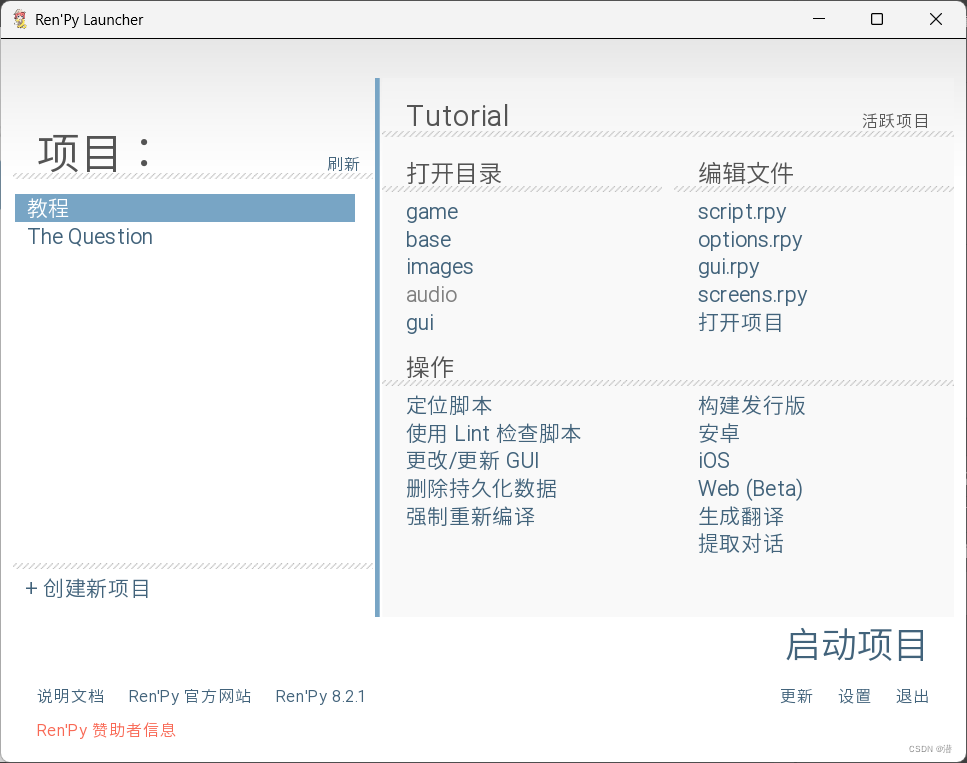Click the 活跃项目 label
967x763 pixels.
pyautogui.click(x=895, y=121)
